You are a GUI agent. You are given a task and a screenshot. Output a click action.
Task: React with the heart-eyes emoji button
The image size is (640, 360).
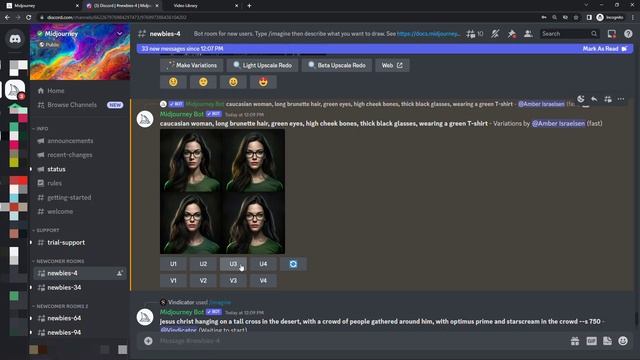click(263, 82)
